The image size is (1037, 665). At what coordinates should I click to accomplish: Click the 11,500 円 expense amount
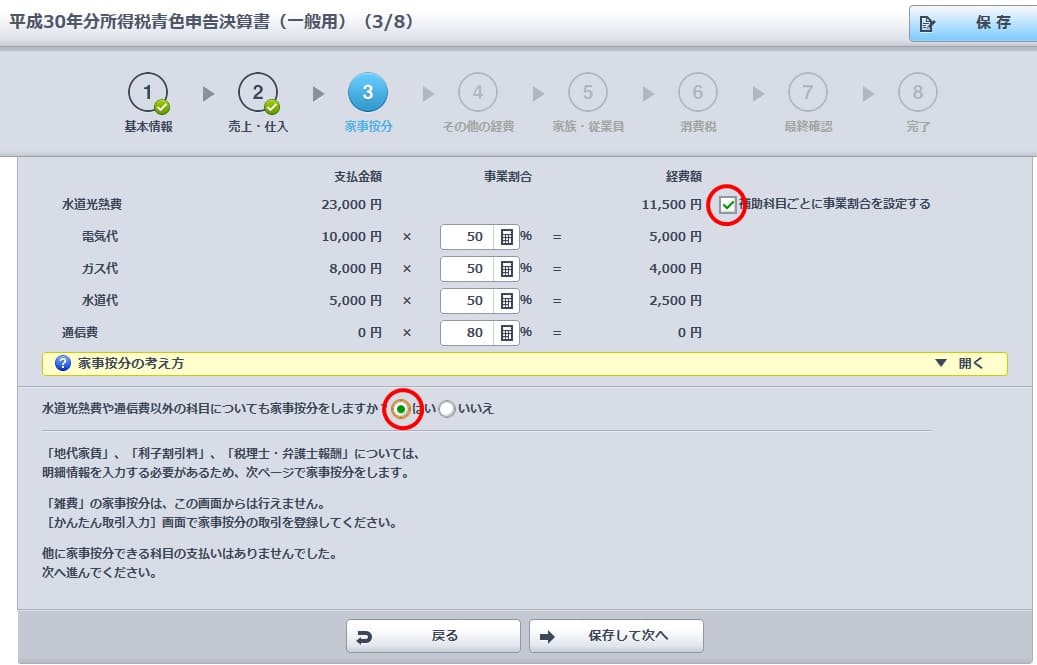click(671, 204)
